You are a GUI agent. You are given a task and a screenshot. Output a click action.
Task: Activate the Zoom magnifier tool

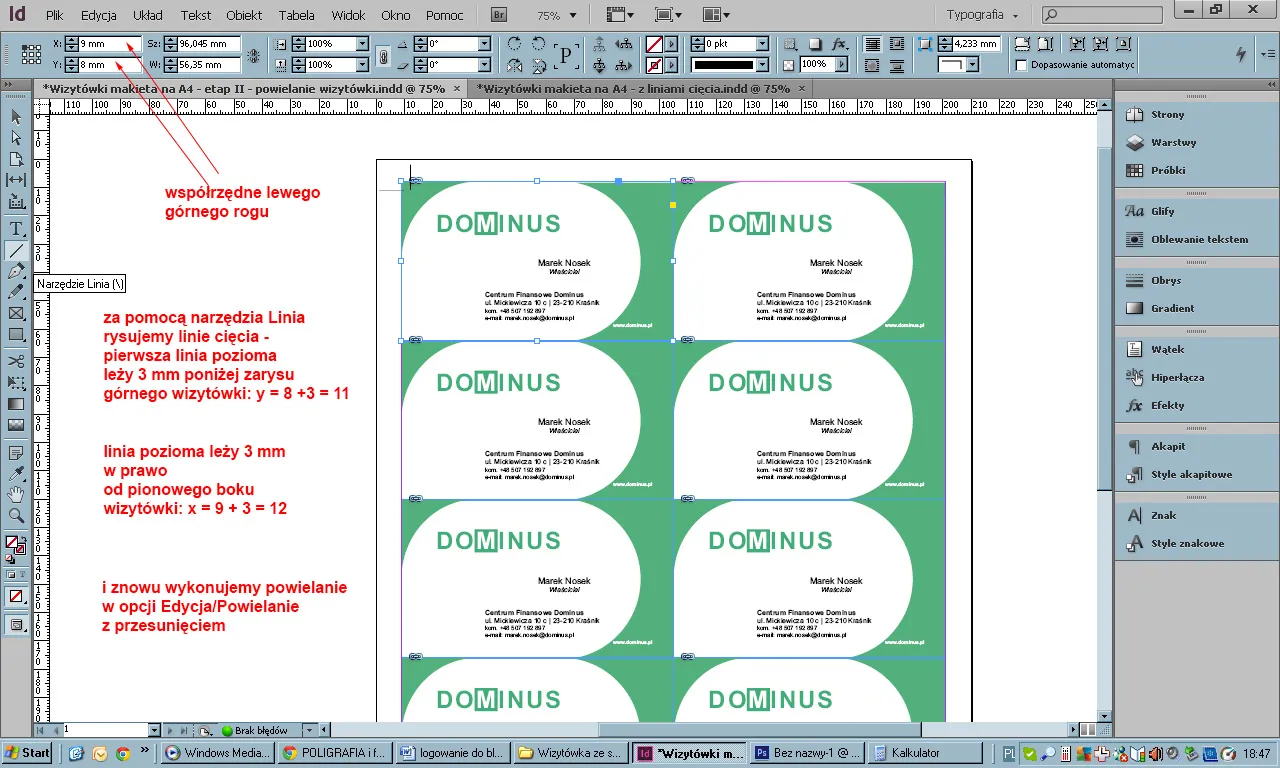tap(16, 516)
